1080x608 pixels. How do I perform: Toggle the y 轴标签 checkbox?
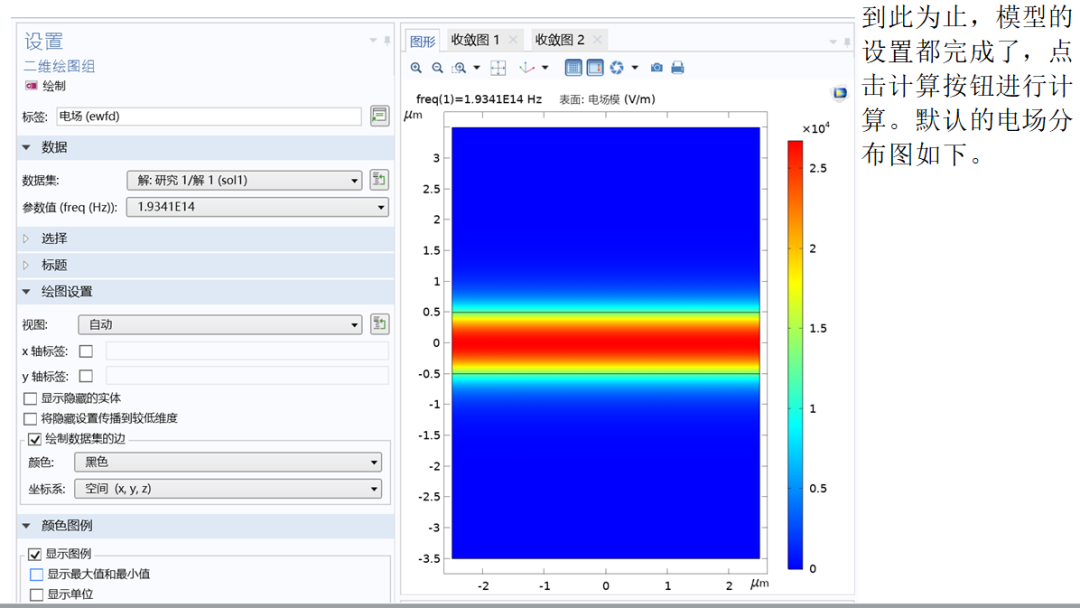point(86,376)
